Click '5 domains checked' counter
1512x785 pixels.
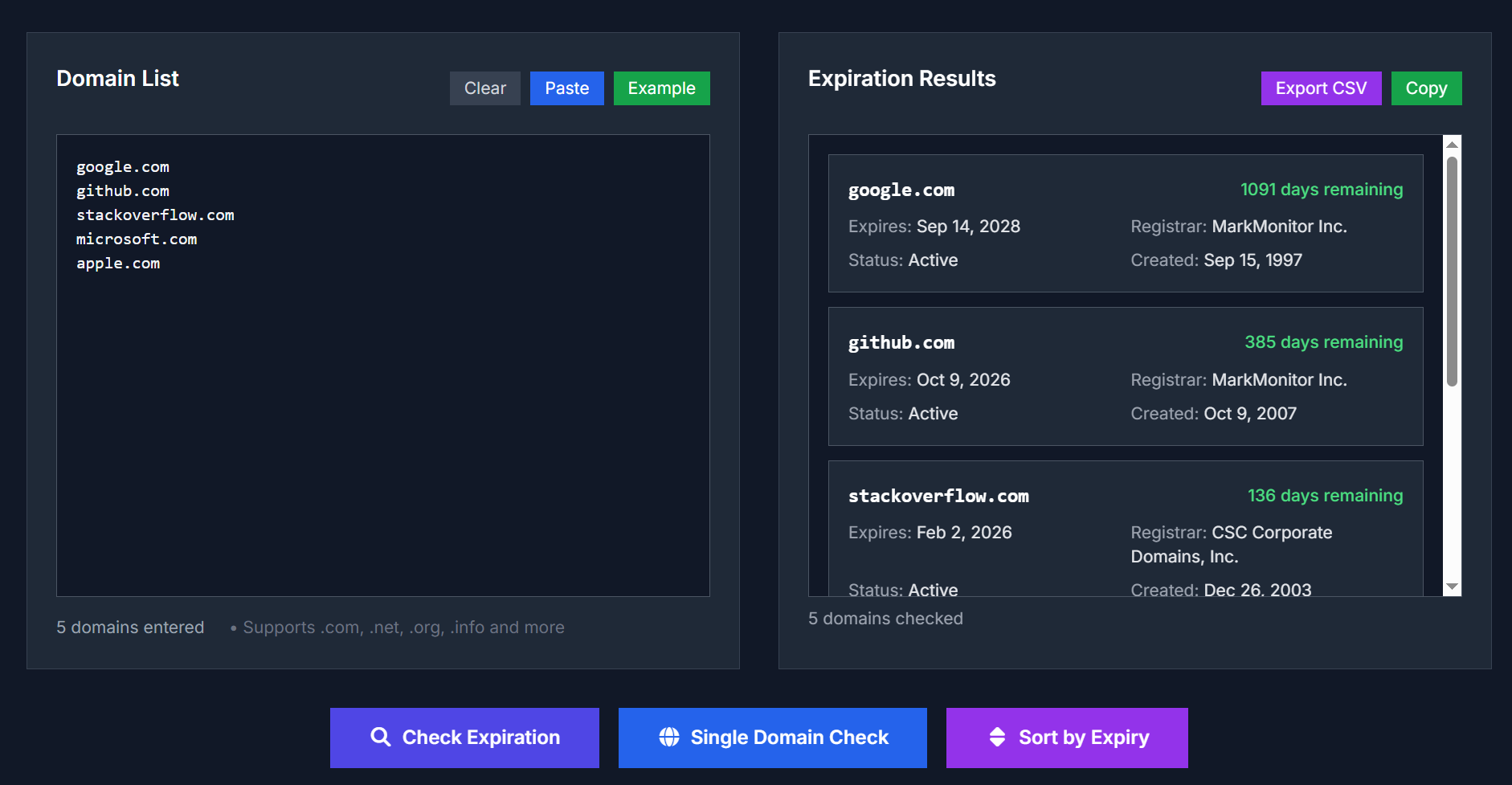pos(885,619)
